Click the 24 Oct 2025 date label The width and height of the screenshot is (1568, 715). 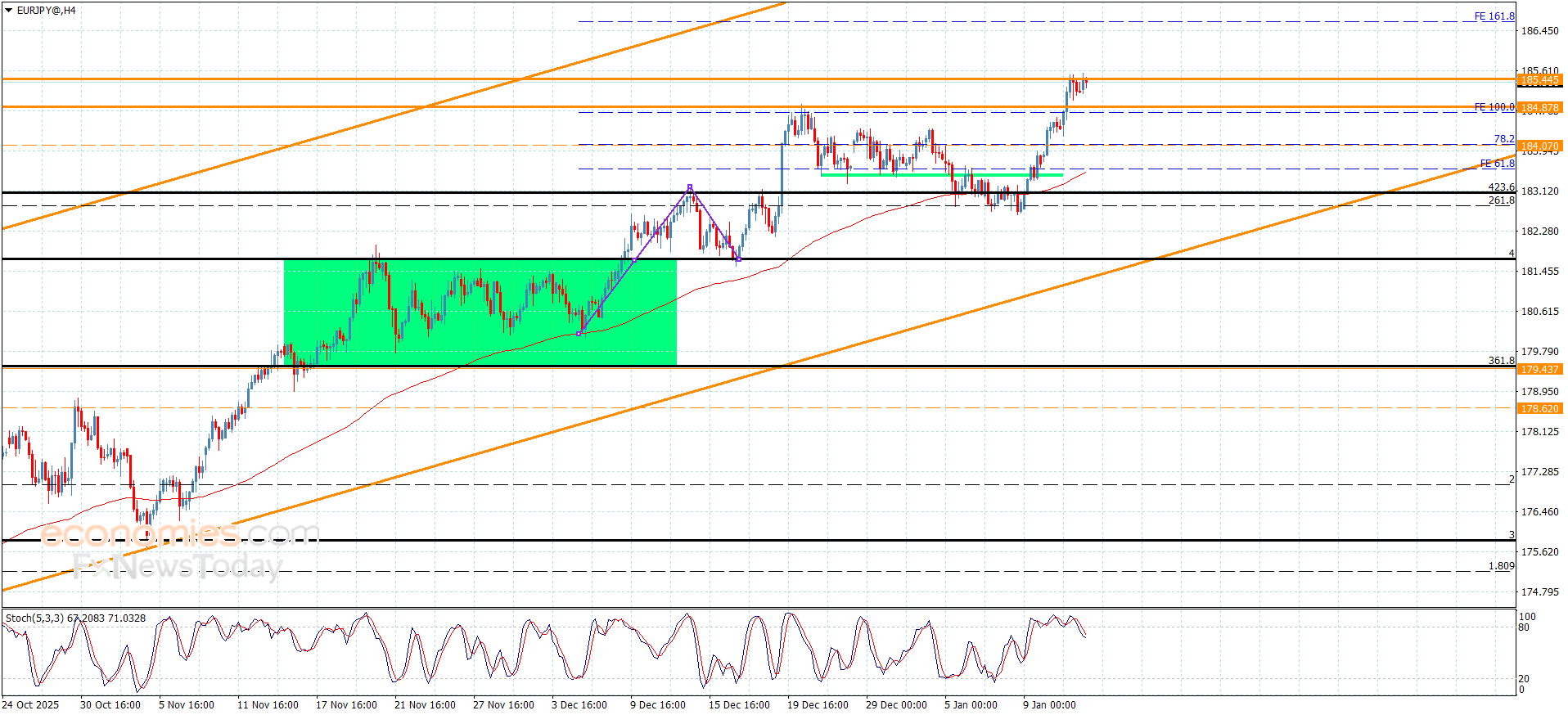30,705
